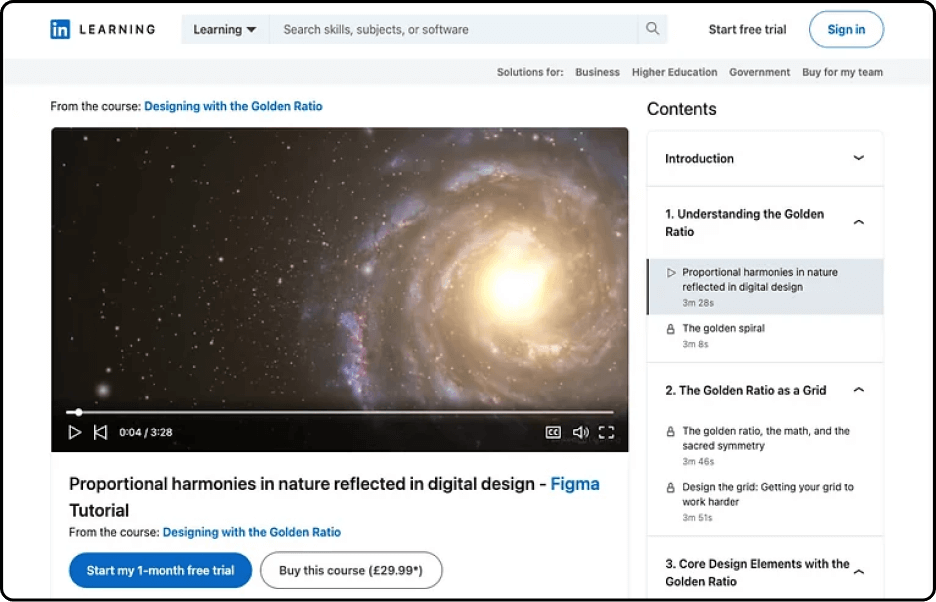
Task: Collapse The Golden Ratio as a Grid section
Action: coord(858,390)
